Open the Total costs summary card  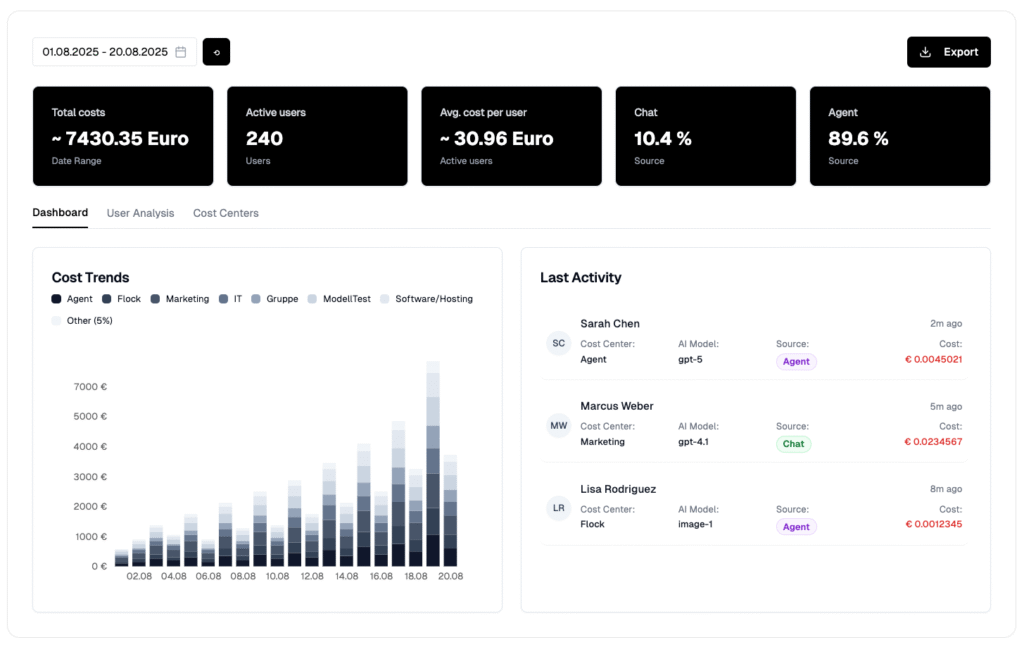[x=123, y=136]
